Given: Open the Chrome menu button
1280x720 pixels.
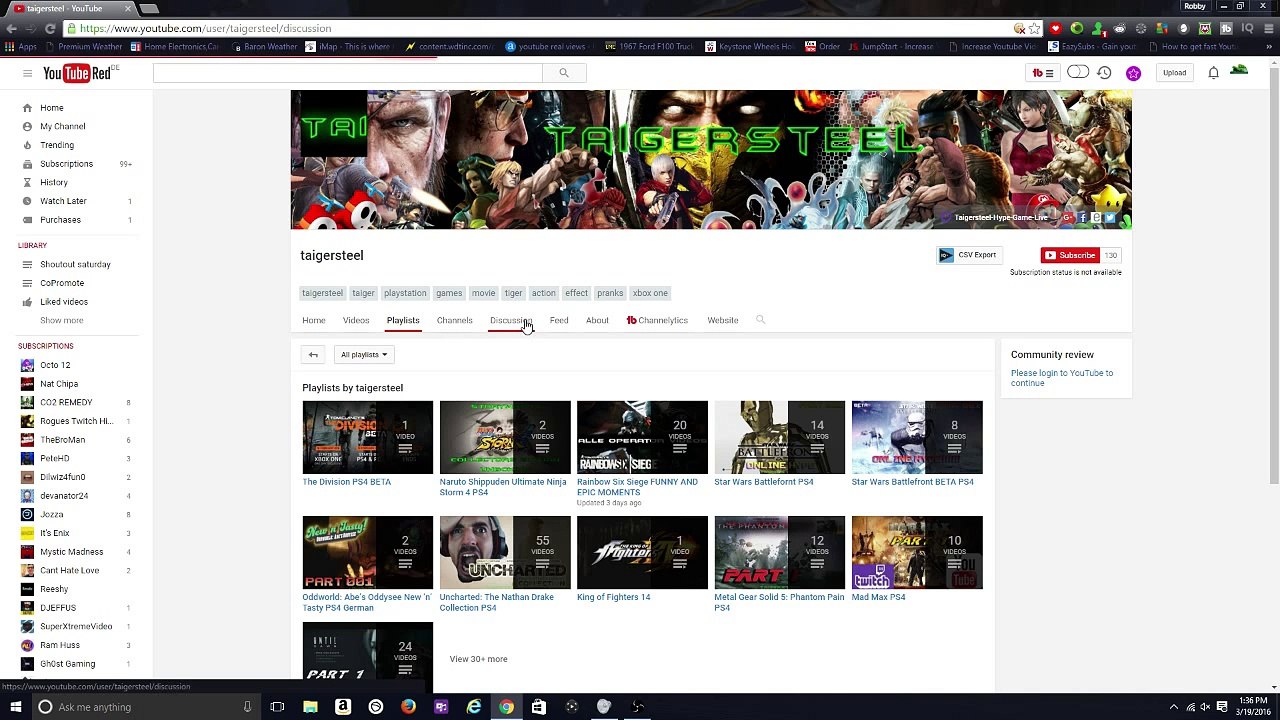Looking at the screenshot, I should pyautogui.click(x=1268, y=28).
